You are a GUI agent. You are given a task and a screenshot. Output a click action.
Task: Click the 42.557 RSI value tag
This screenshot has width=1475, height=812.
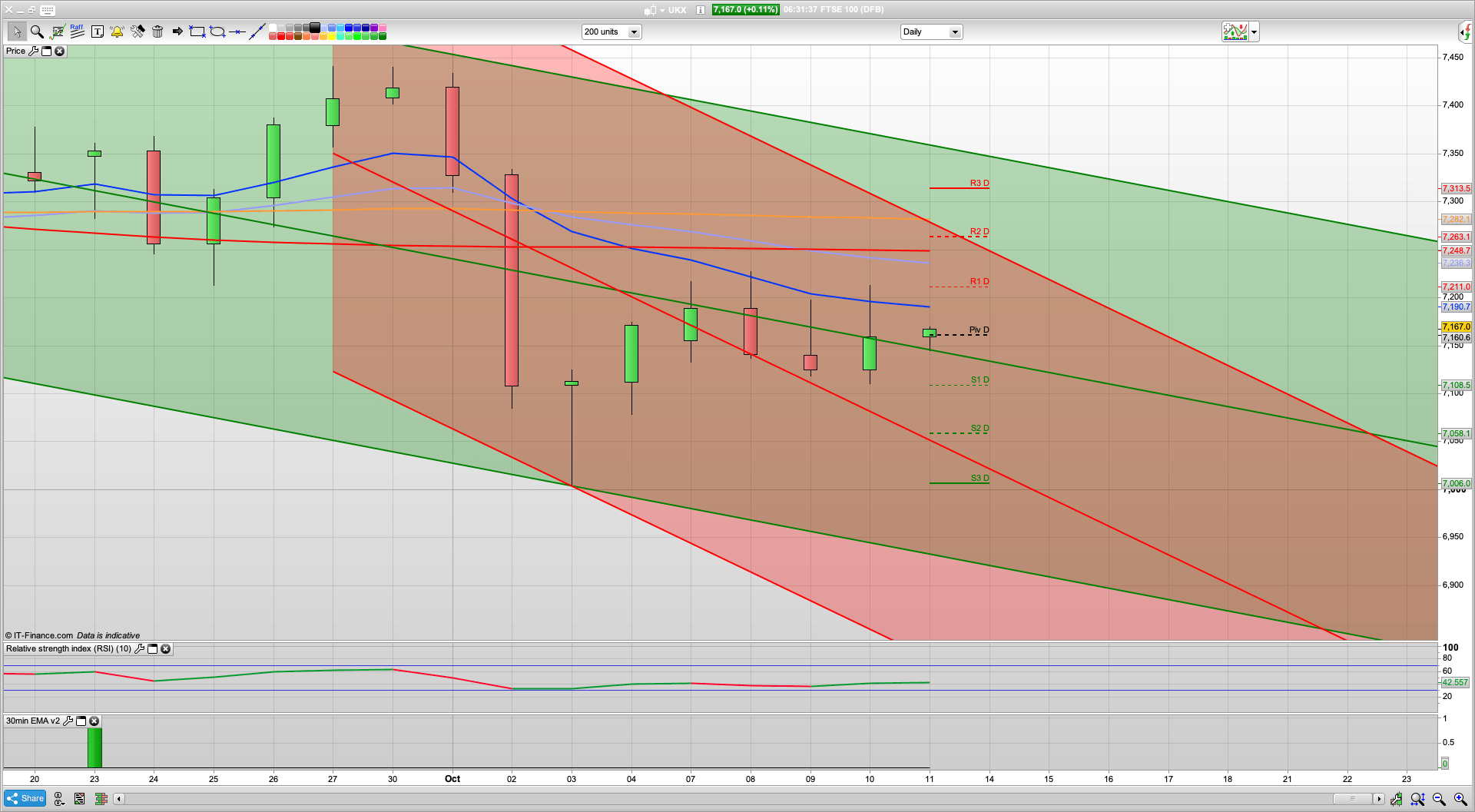(1454, 682)
